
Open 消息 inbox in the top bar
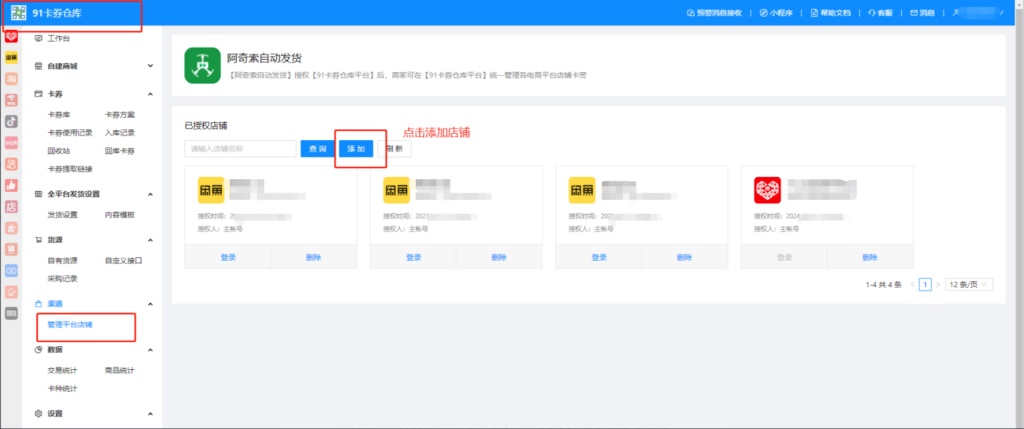click(923, 13)
